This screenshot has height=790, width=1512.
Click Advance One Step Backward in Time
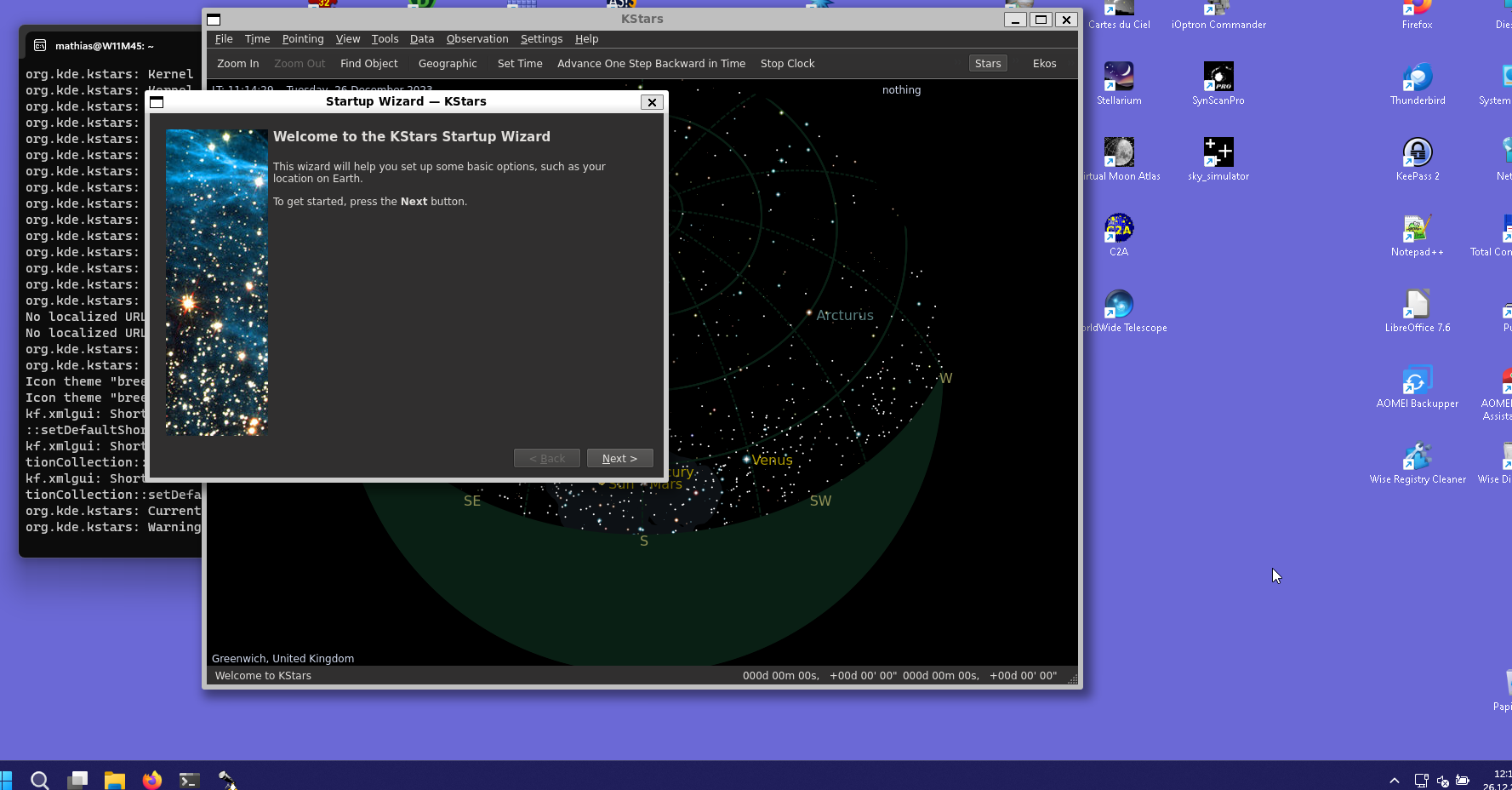pos(651,64)
